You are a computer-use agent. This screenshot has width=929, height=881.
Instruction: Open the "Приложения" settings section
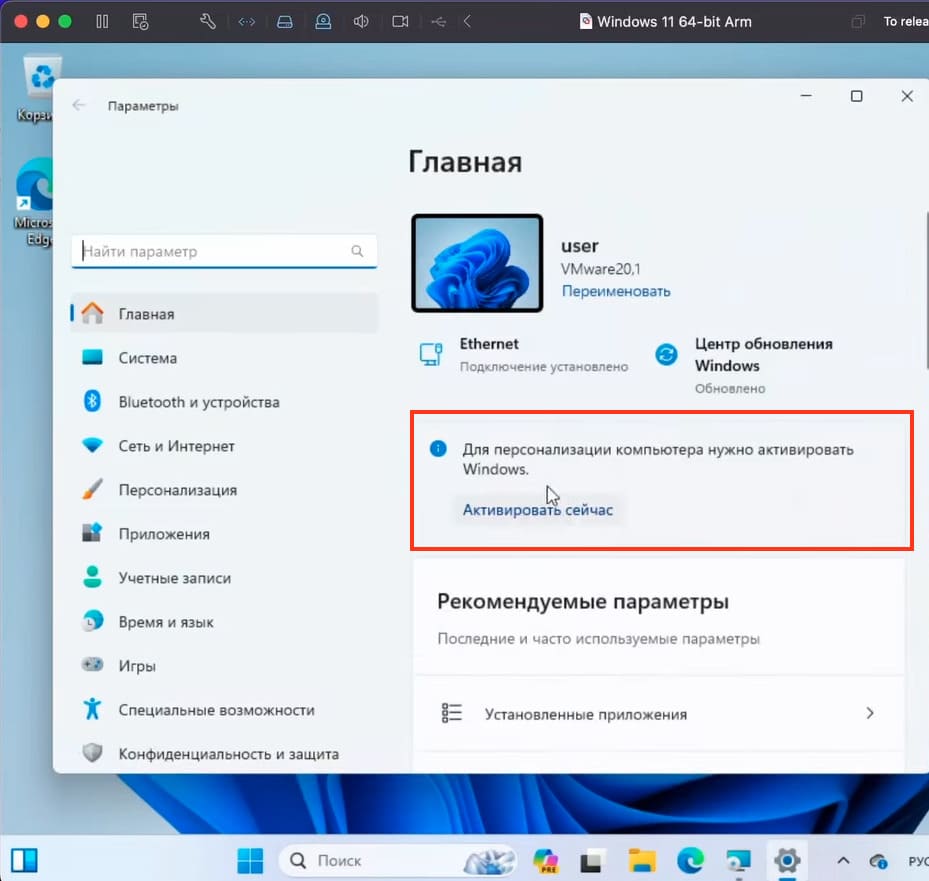point(224,534)
